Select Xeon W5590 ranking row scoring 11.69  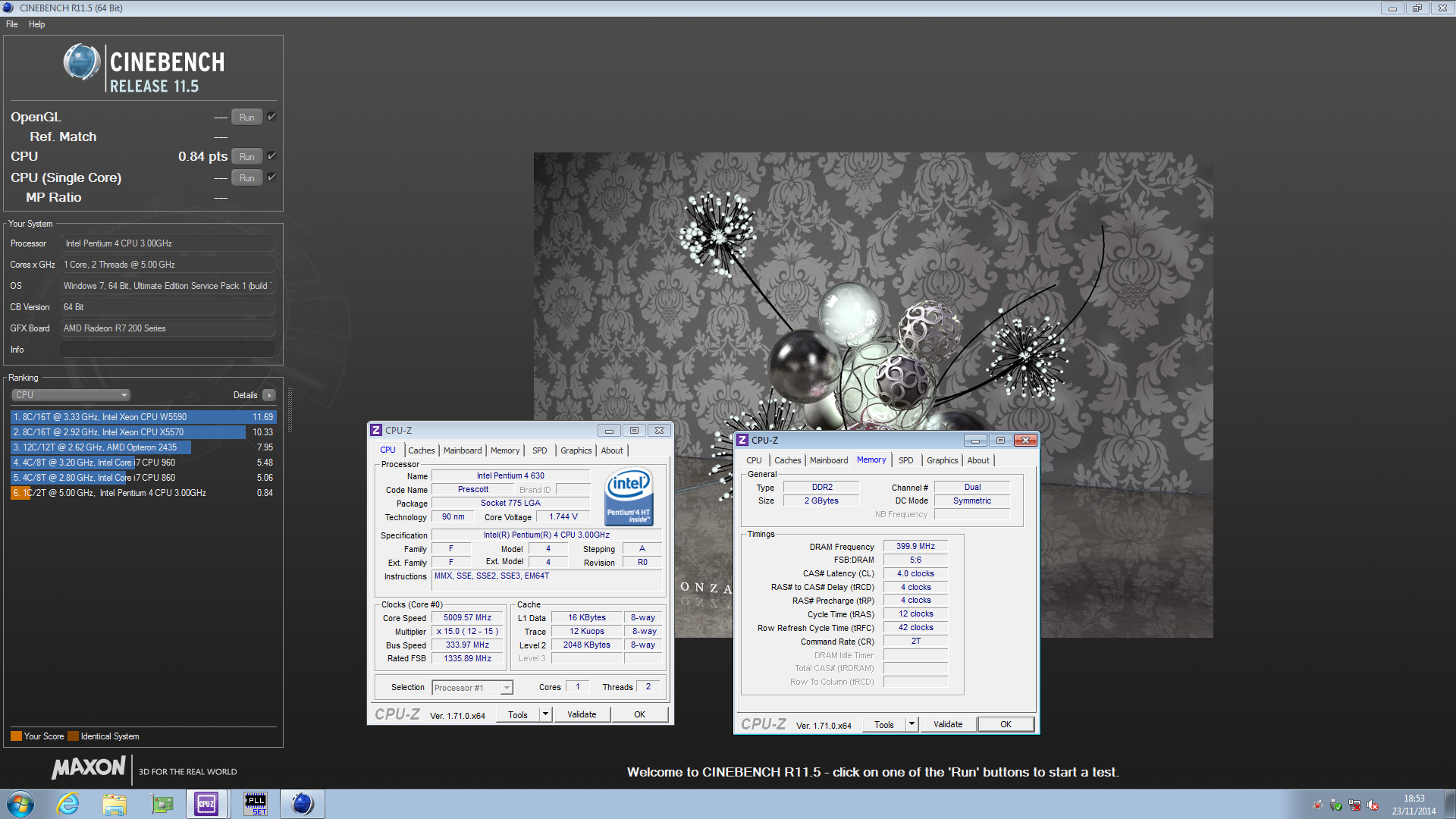click(x=143, y=417)
